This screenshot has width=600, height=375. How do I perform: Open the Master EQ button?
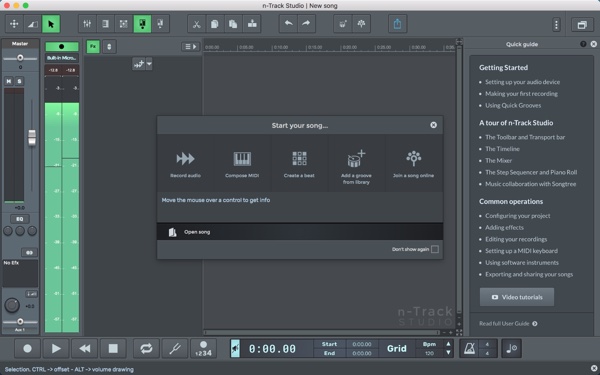tap(20, 219)
